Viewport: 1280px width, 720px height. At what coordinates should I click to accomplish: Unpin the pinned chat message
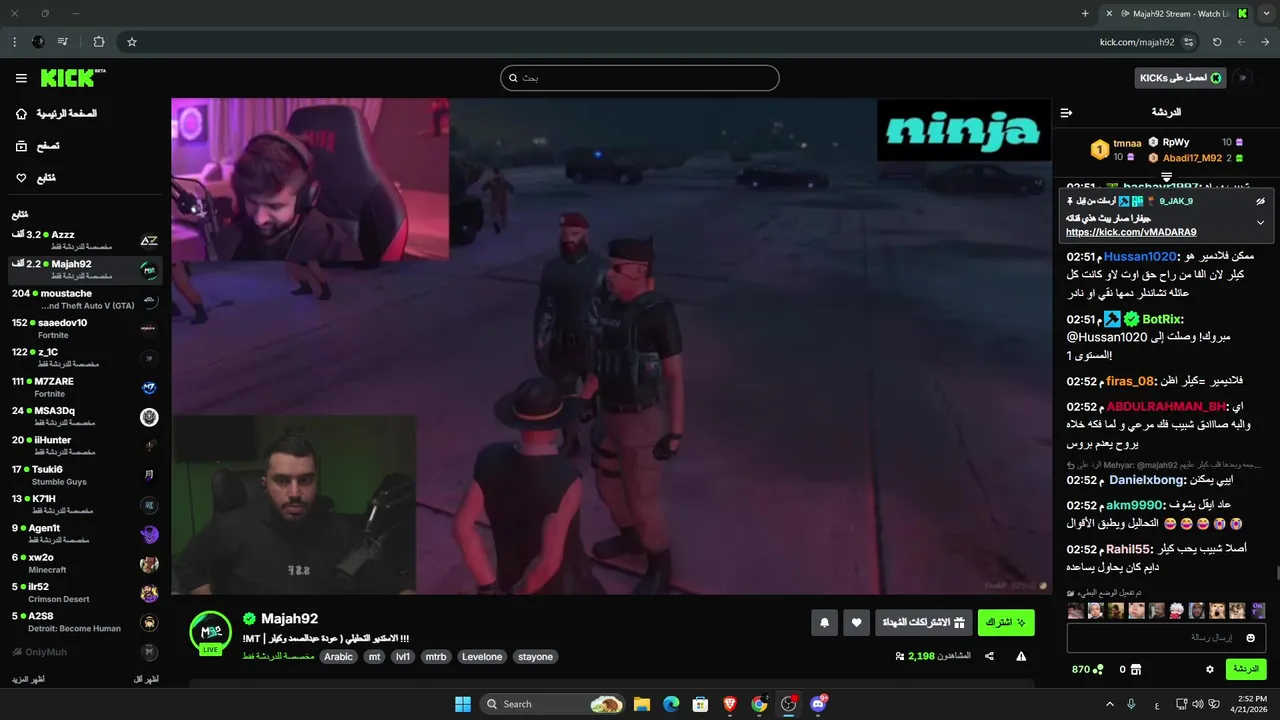tap(1260, 201)
